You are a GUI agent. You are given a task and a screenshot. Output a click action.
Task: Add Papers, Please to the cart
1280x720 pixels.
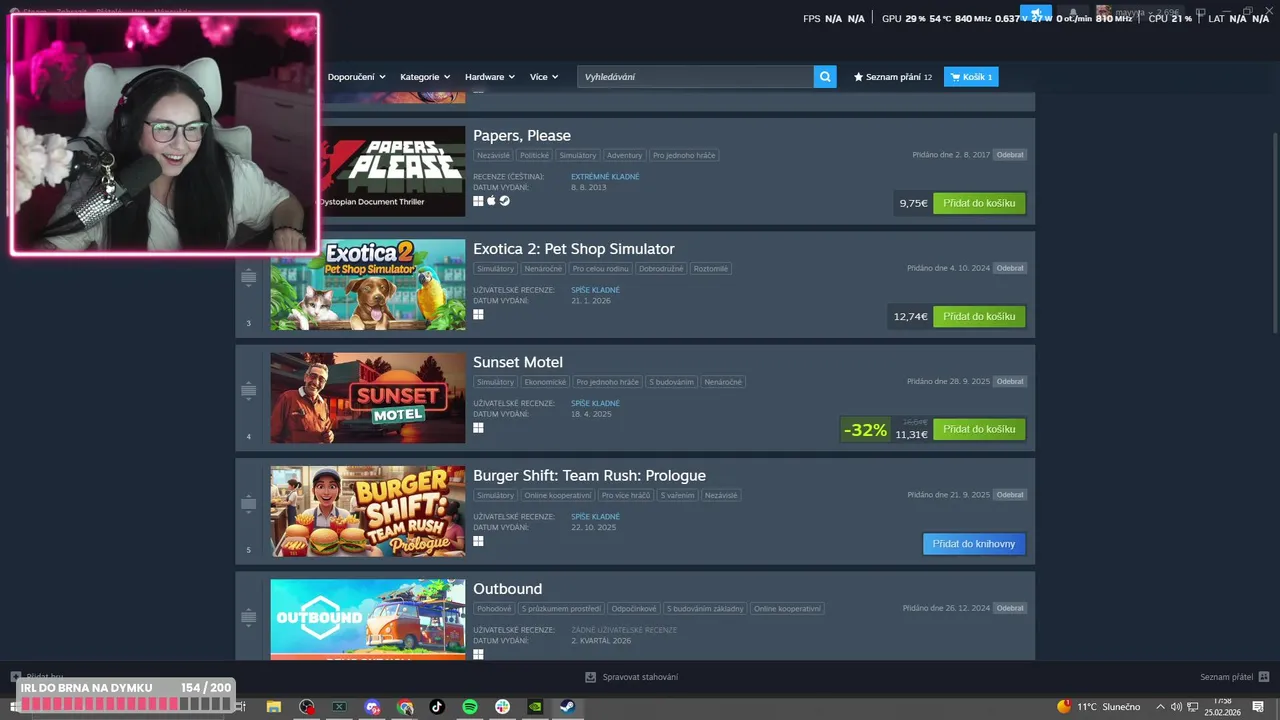[x=979, y=203]
